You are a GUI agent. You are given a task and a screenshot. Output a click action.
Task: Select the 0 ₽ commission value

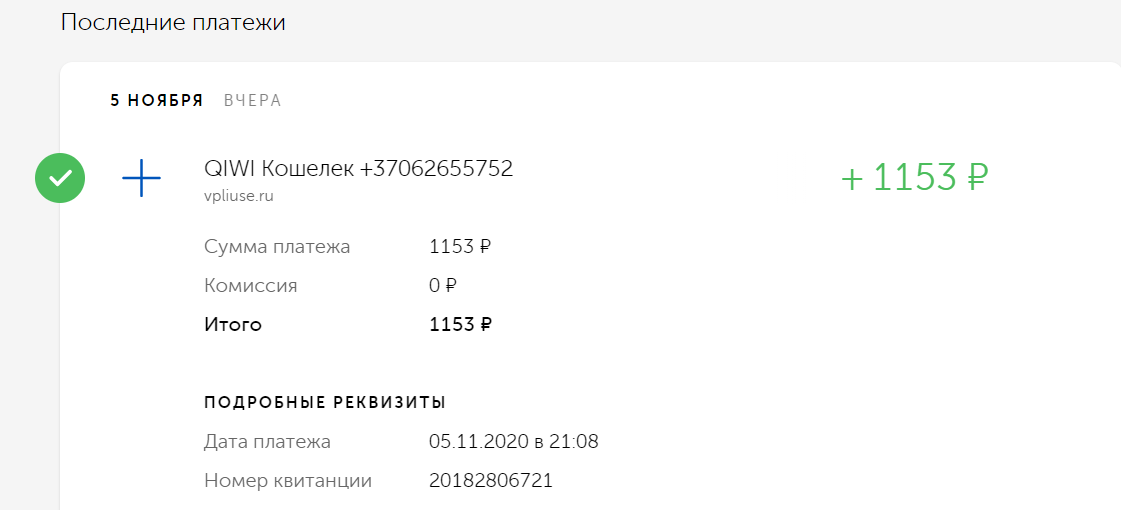click(x=443, y=286)
